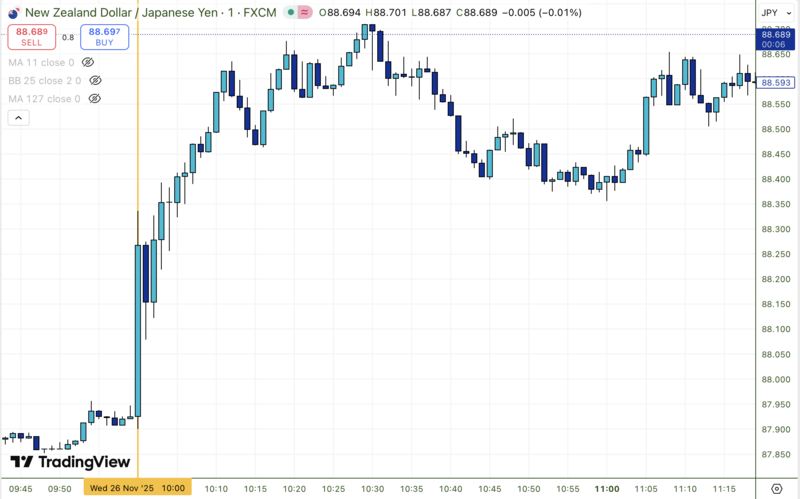Click the 11:15 time axis label

coord(724,489)
